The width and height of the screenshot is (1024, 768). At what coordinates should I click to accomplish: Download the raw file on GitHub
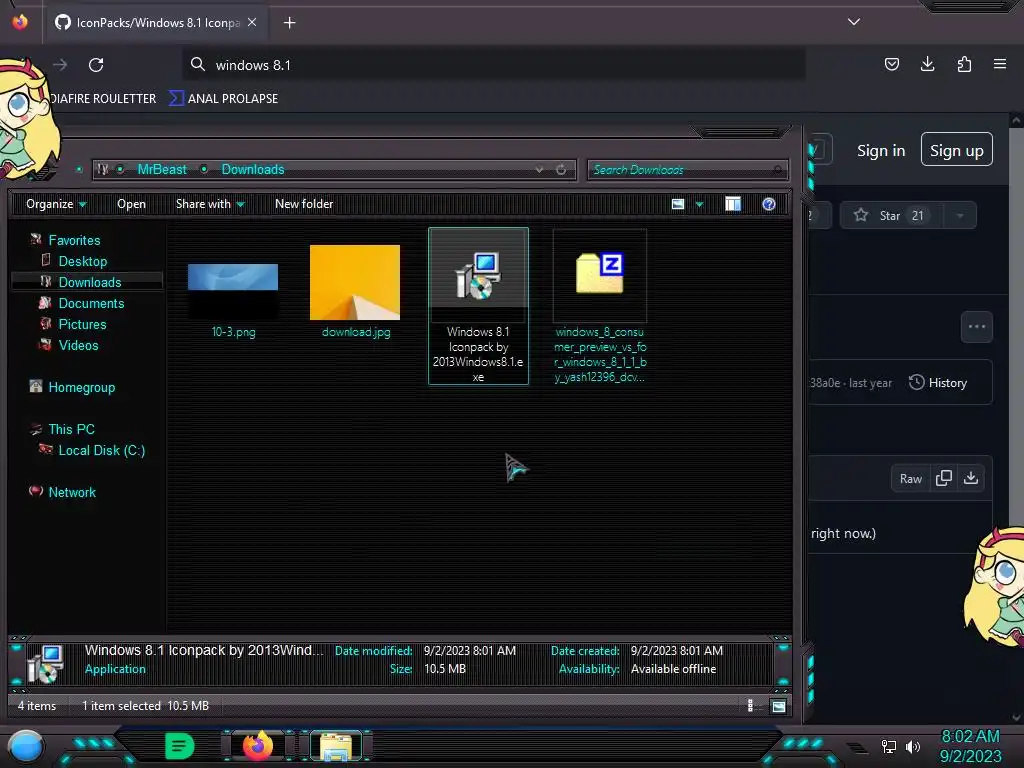[x=971, y=479]
